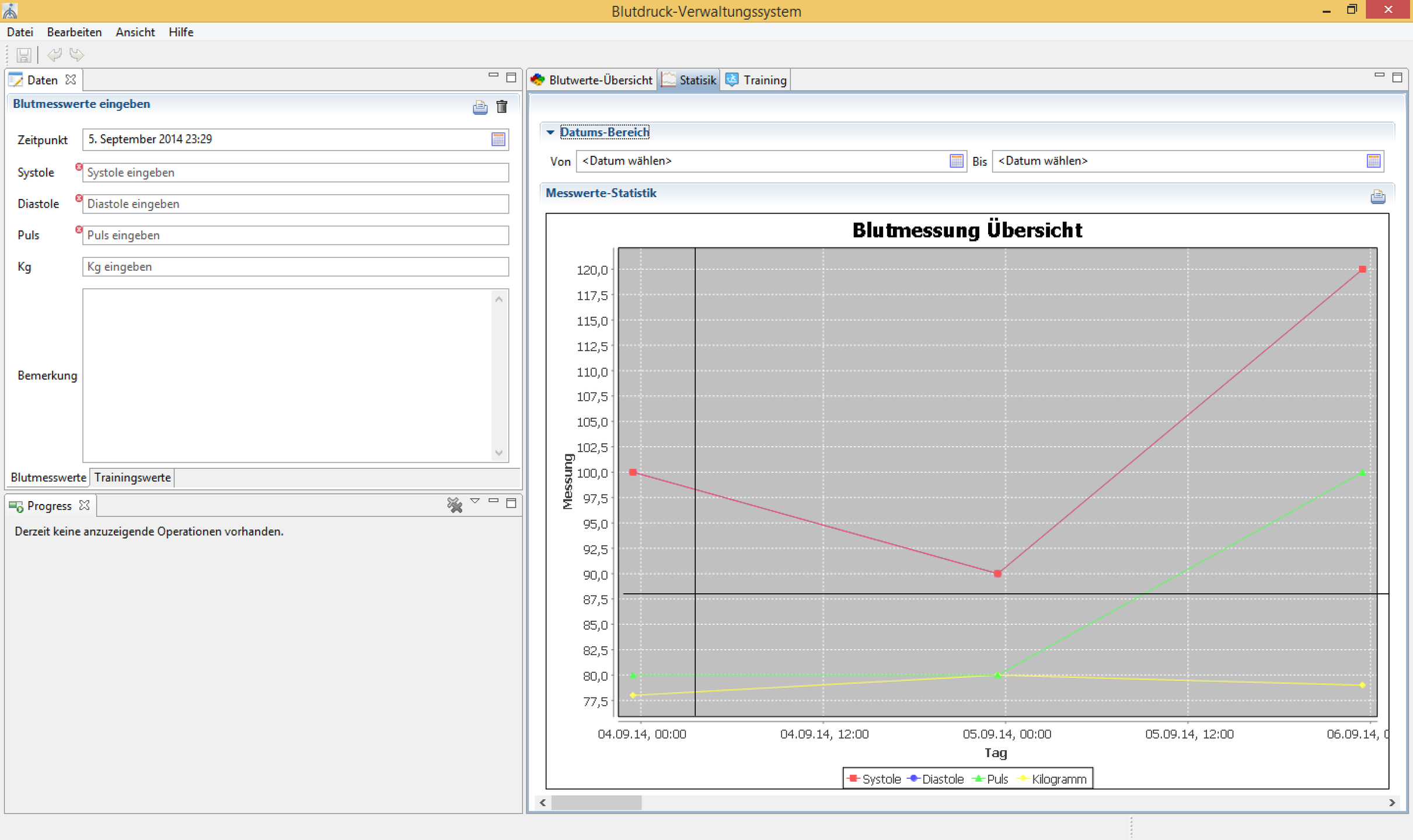
Task: Select the Trainingswerte bottom tab
Action: coord(132,477)
